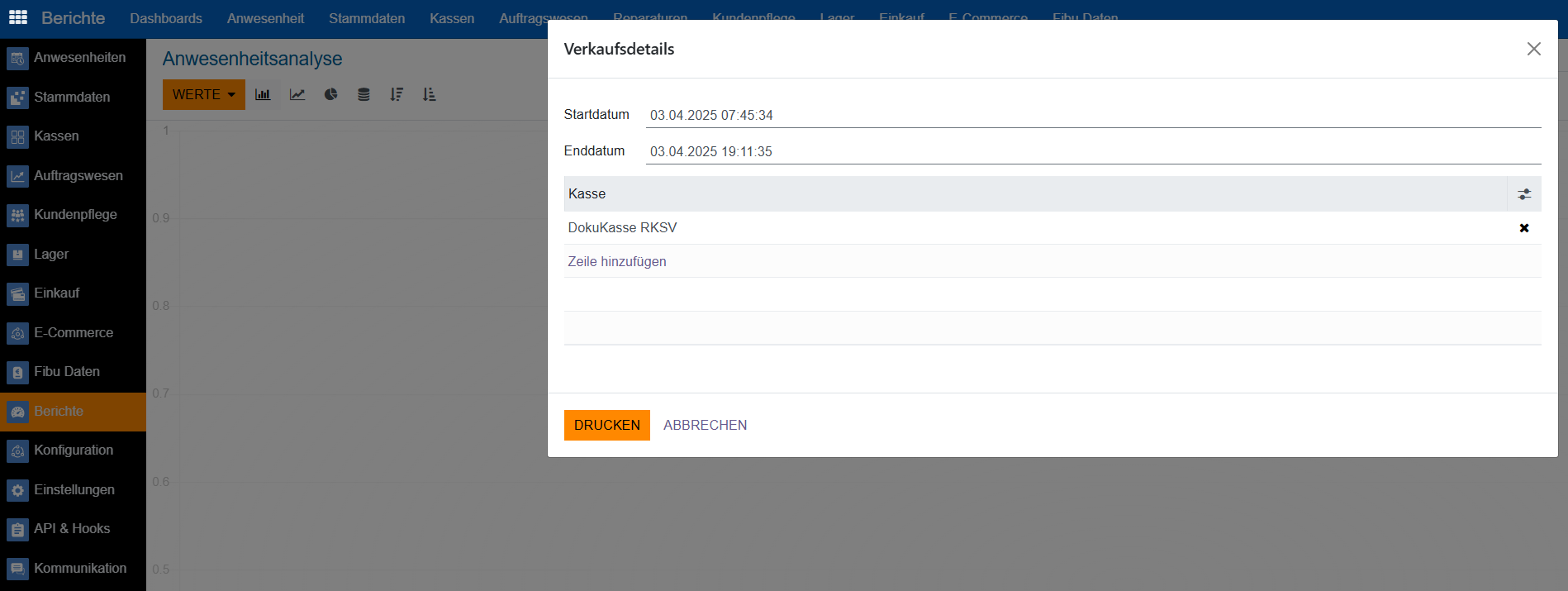Screen dimensions: 1568x591
Task: Click Zeile hinzufügen link
Action: tap(616, 261)
